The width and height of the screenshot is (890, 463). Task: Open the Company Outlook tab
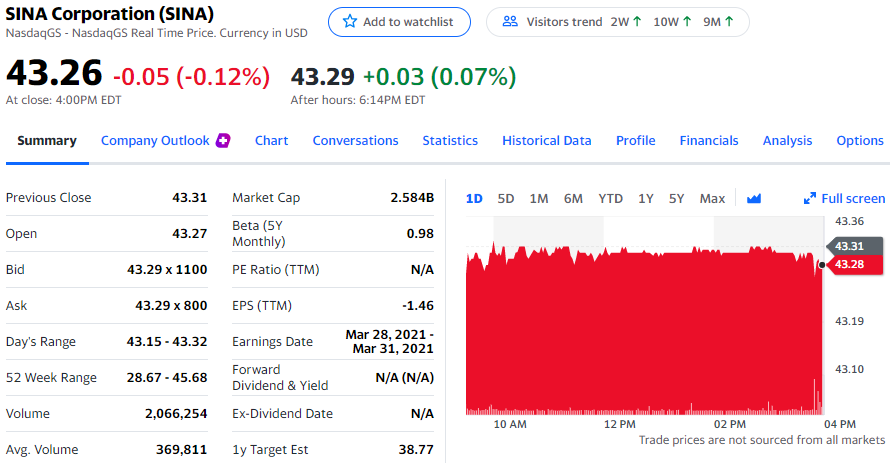pyautogui.click(x=155, y=141)
